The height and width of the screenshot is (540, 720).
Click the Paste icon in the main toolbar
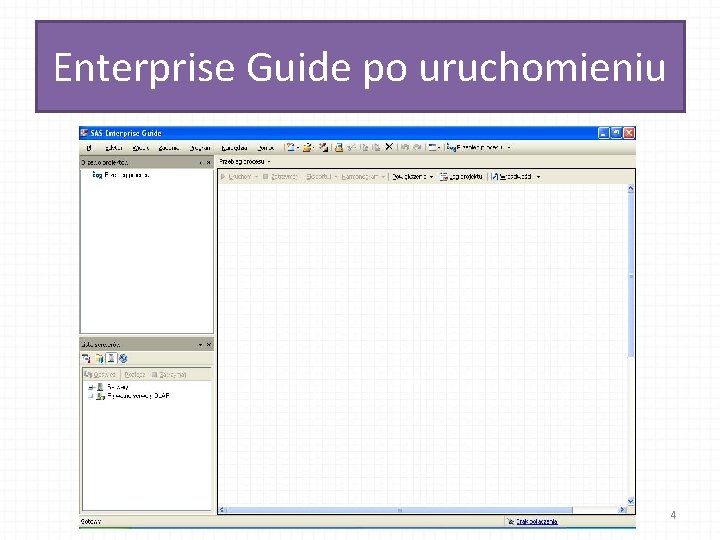(x=376, y=147)
